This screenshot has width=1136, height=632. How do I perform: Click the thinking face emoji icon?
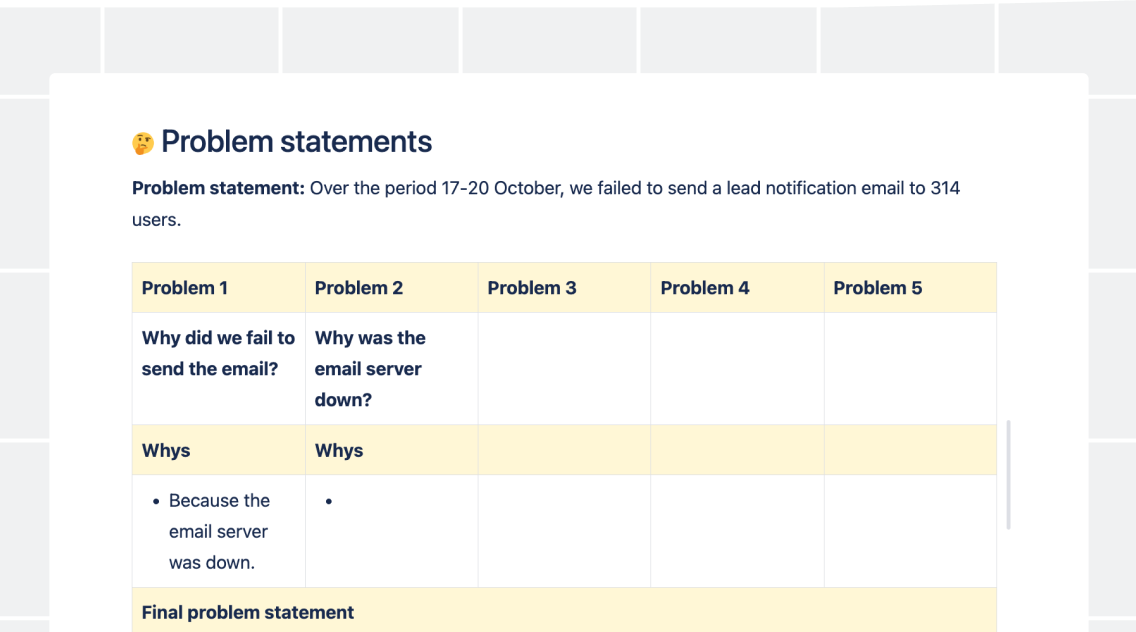click(143, 143)
